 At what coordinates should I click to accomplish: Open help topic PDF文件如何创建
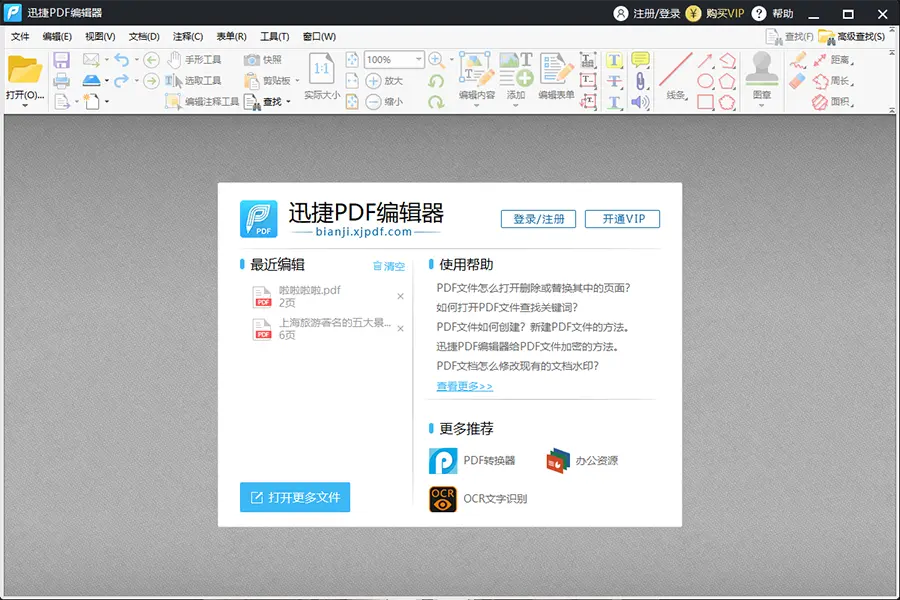532,327
